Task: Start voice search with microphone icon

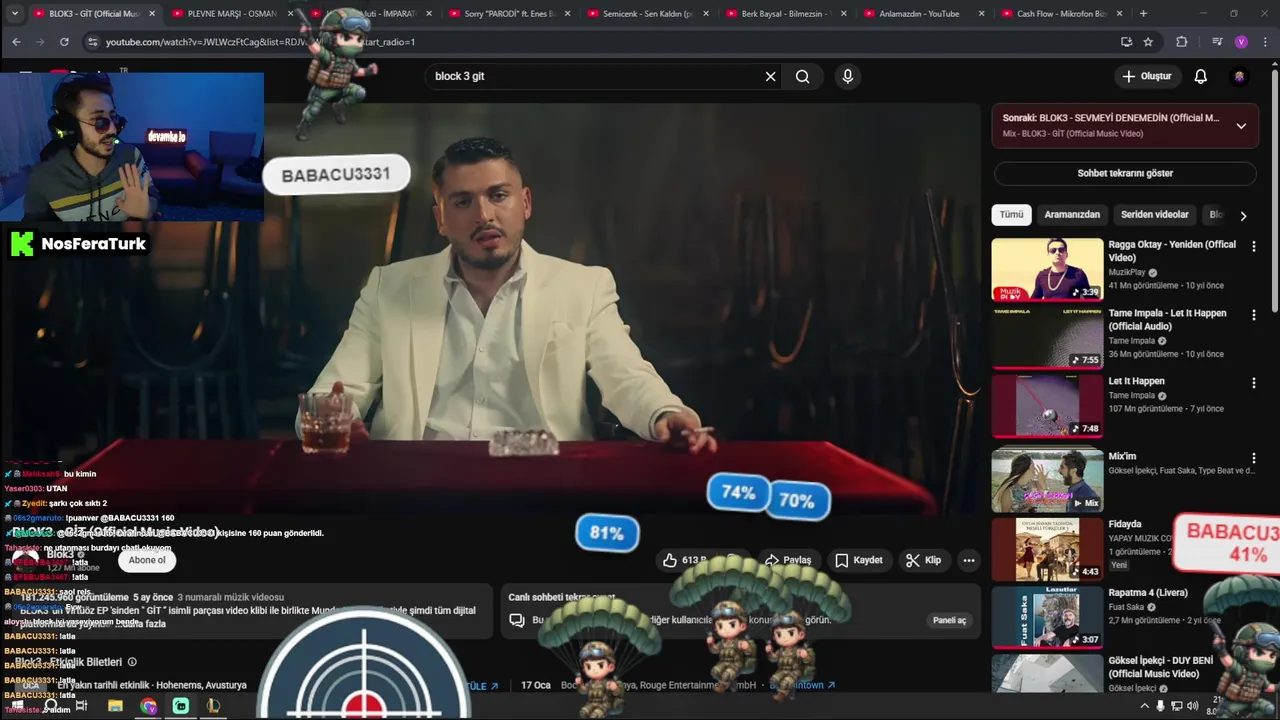Action: click(x=848, y=76)
